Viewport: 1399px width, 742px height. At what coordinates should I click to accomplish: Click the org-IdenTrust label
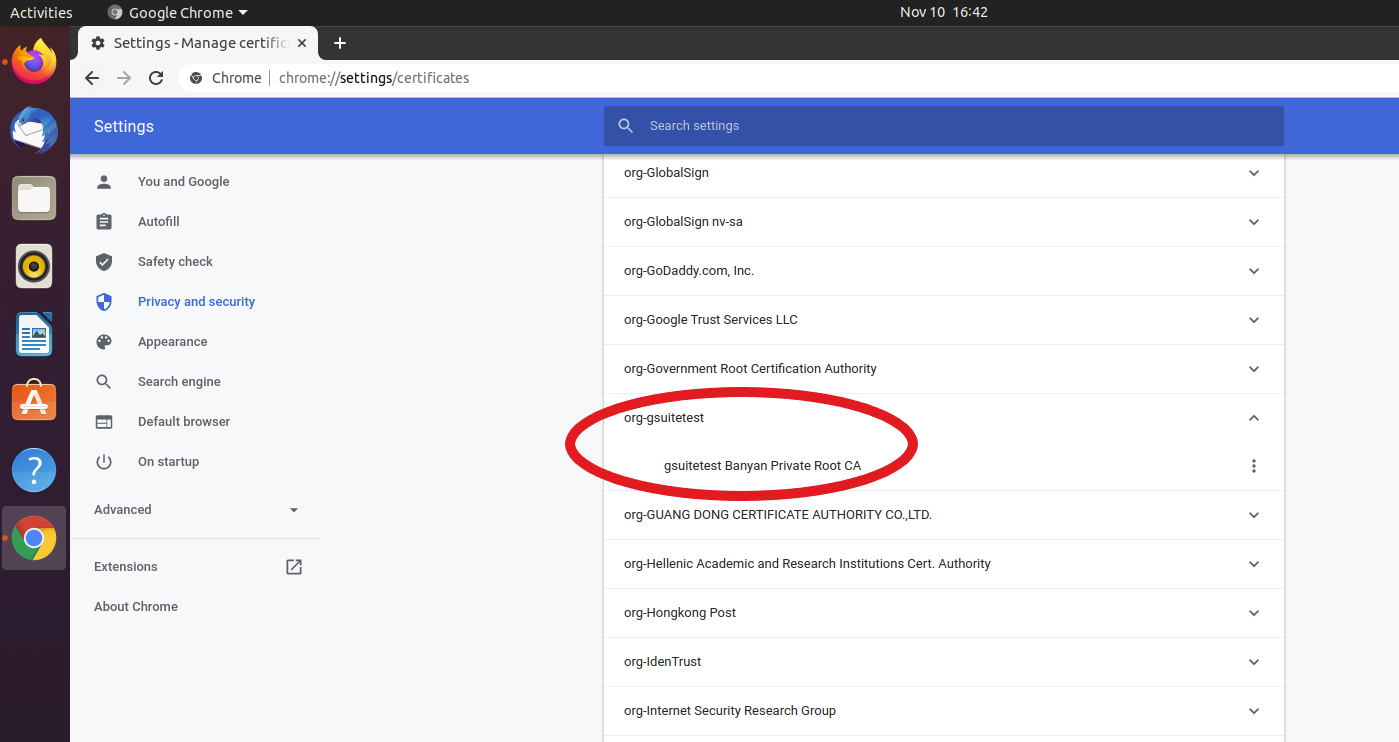661,662
